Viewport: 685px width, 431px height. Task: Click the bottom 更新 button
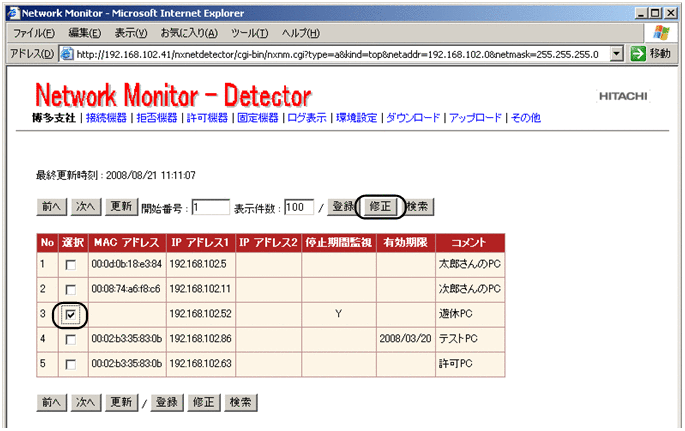coord(121,402)
